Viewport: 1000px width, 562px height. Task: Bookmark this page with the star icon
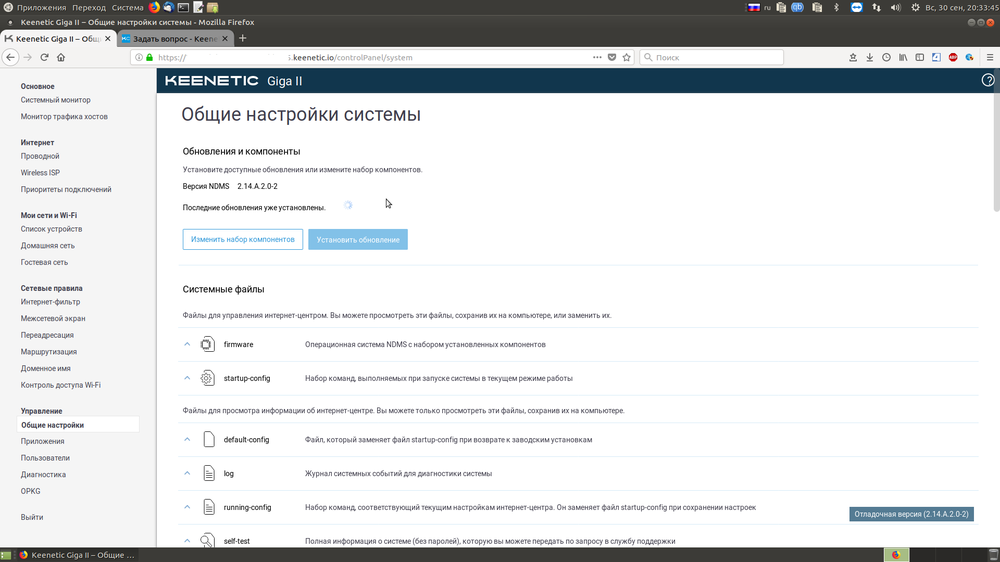(626, 57)
